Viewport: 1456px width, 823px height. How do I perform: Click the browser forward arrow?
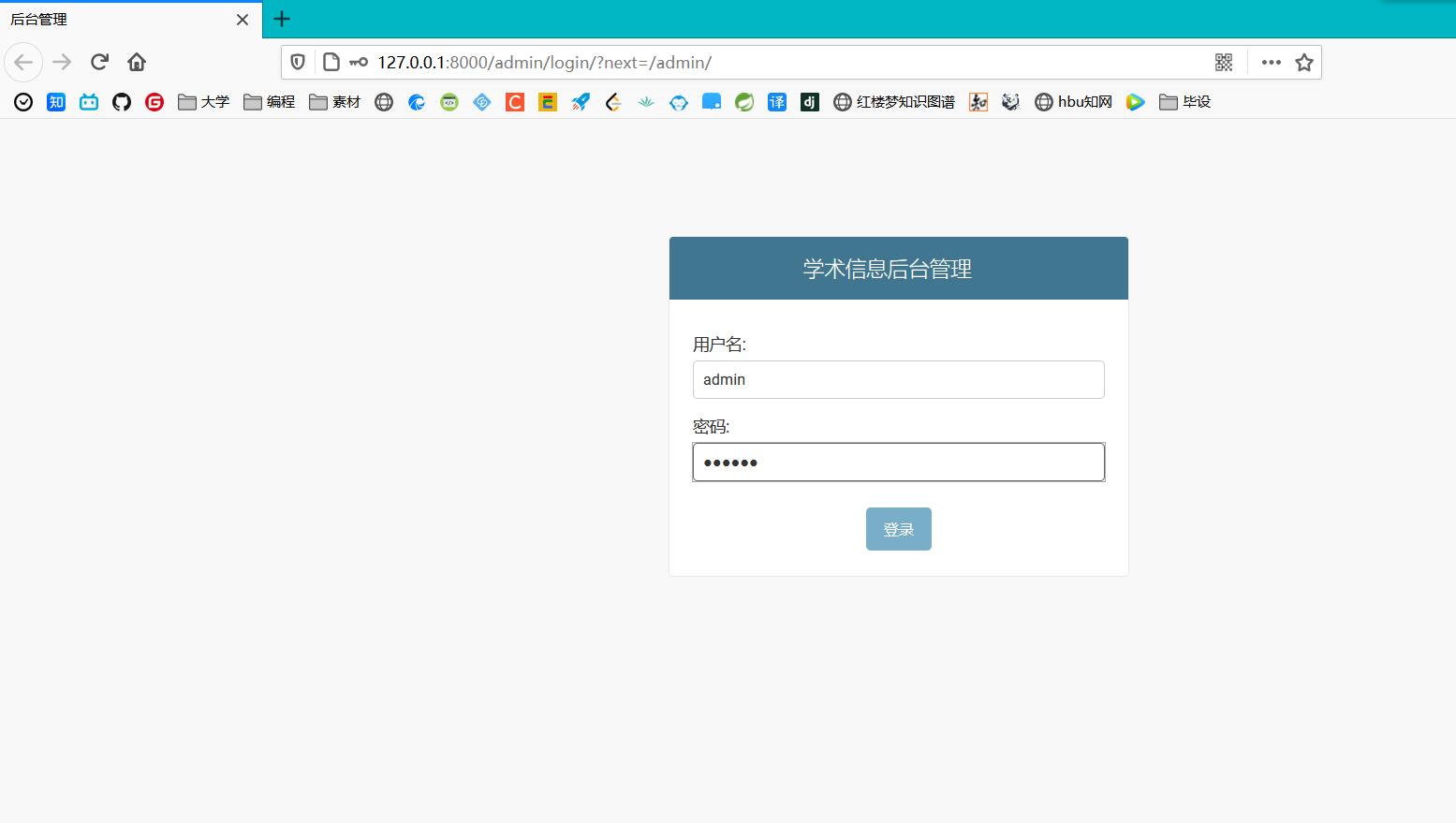tap(62, 63)
